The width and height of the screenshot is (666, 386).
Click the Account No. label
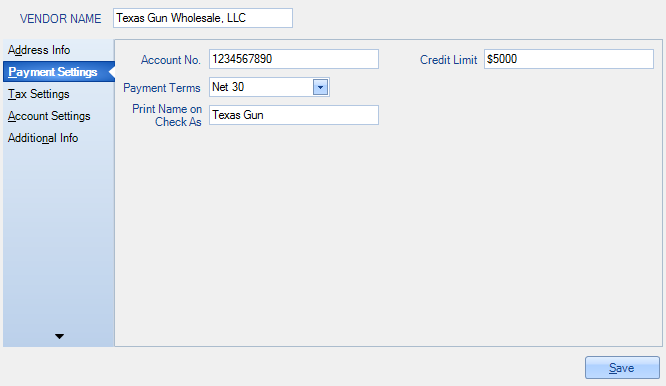tap(171, 60)
